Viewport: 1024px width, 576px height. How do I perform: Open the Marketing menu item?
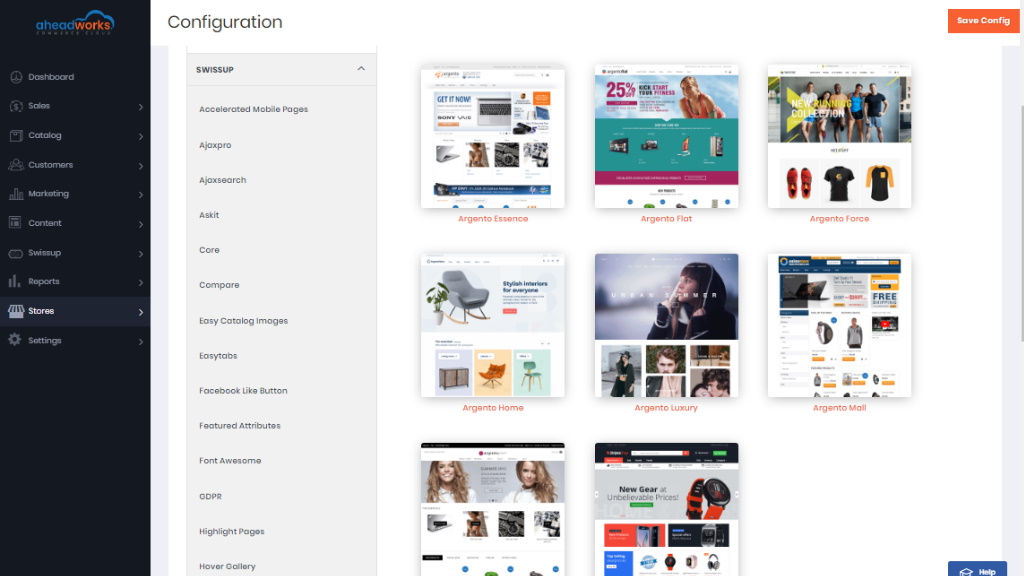48,193
